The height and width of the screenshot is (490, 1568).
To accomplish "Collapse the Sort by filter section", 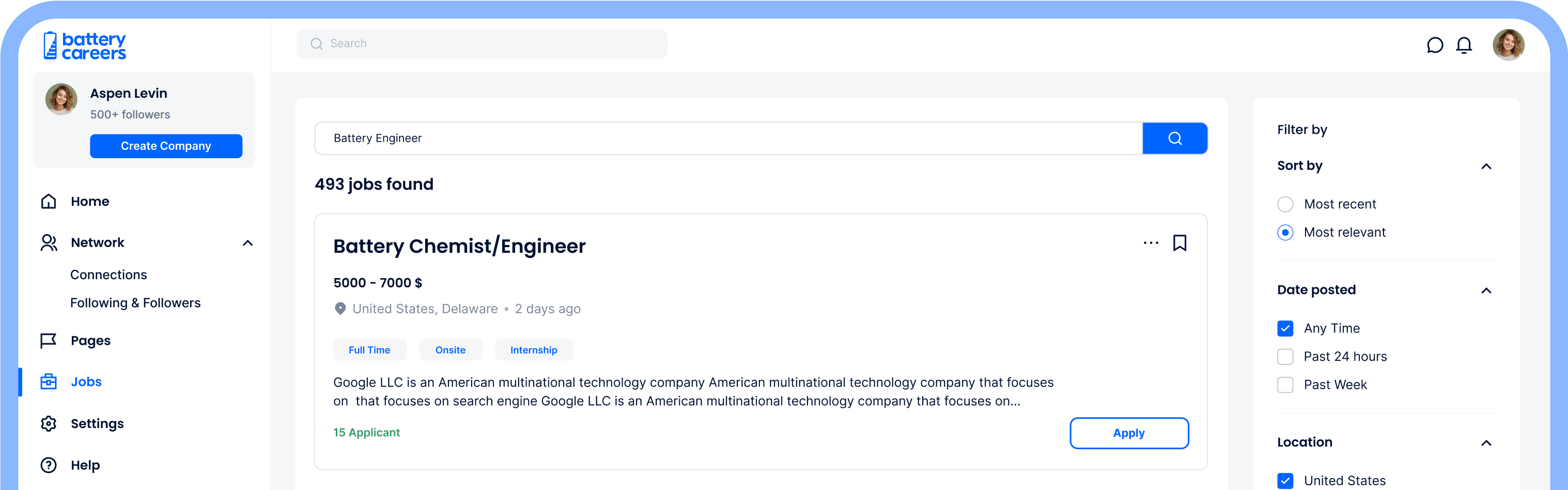I will pos(1486,166).
